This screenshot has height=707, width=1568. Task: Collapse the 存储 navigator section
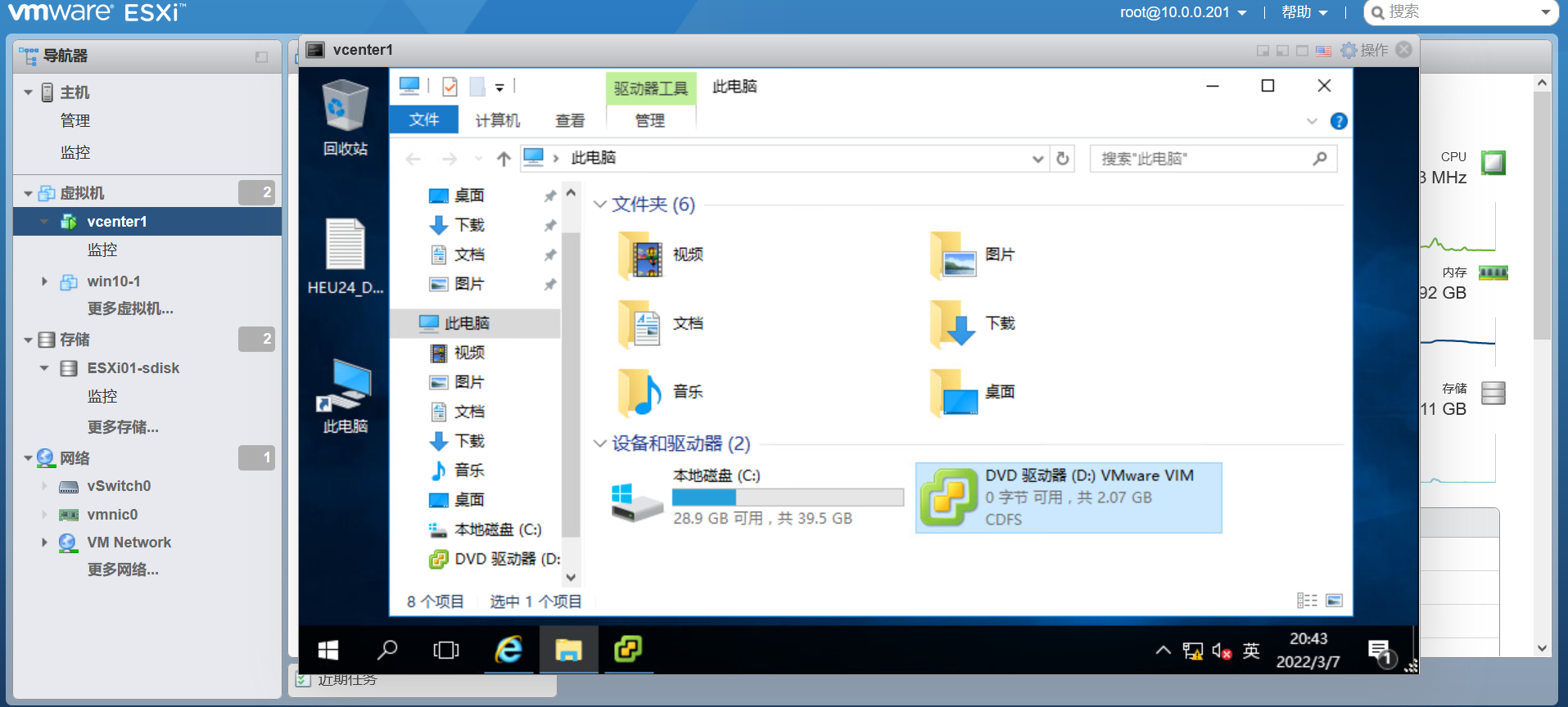[28, 340]
